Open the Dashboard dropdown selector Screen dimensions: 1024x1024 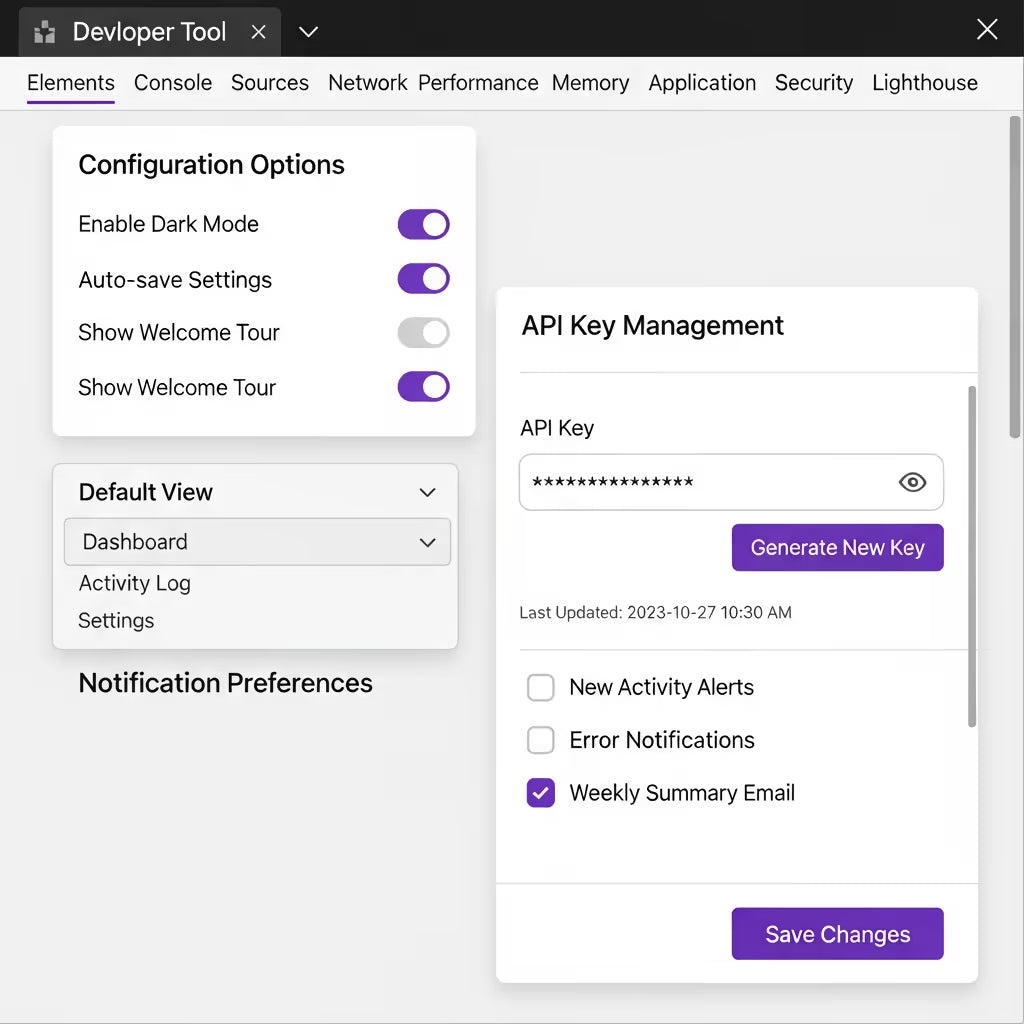click(257, 542)
